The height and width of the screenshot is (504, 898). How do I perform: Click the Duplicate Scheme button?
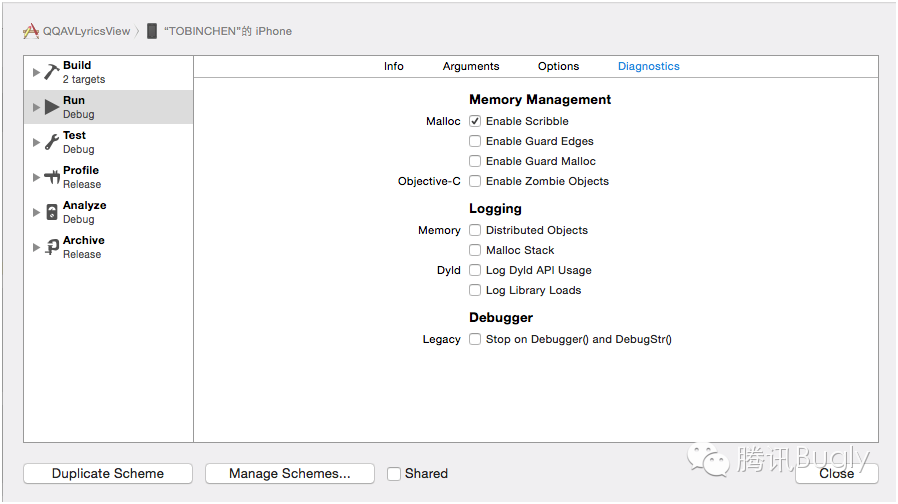(x=108, y=474)
